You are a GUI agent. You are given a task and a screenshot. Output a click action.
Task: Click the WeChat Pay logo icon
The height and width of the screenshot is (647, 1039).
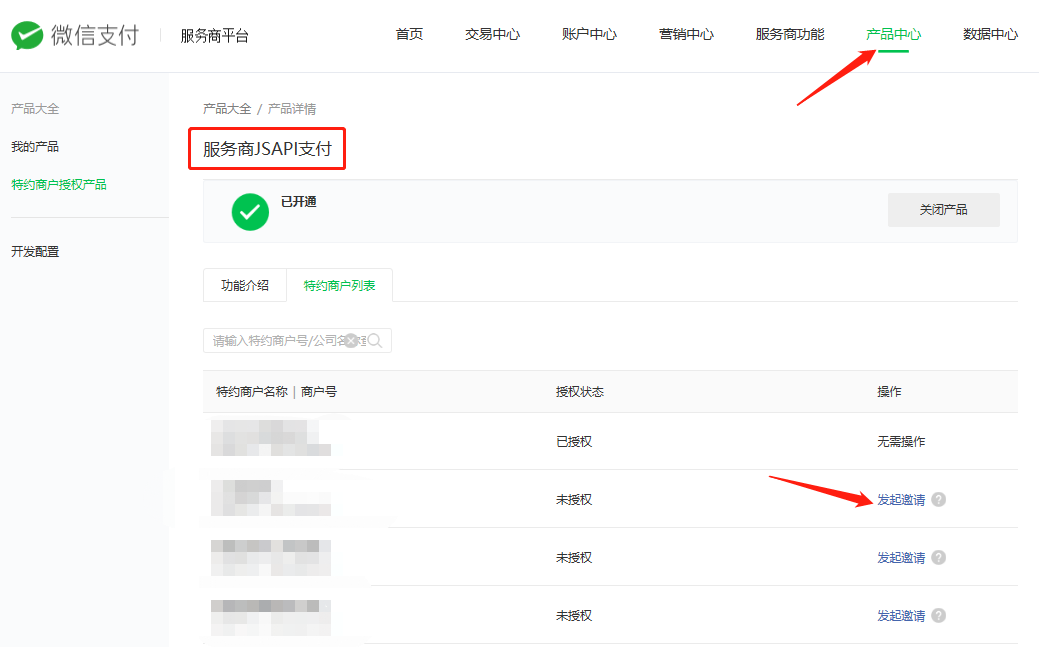[x=27, y=35]
